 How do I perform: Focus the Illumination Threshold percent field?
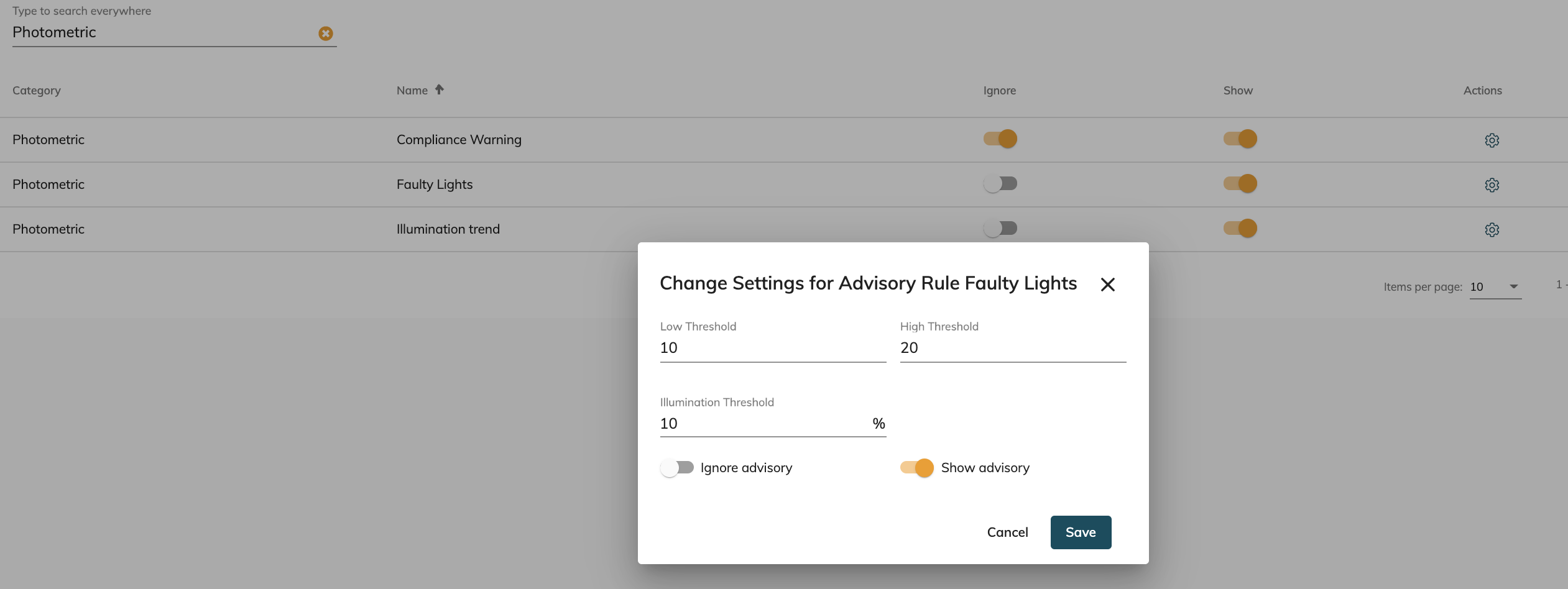pos(765,424)
